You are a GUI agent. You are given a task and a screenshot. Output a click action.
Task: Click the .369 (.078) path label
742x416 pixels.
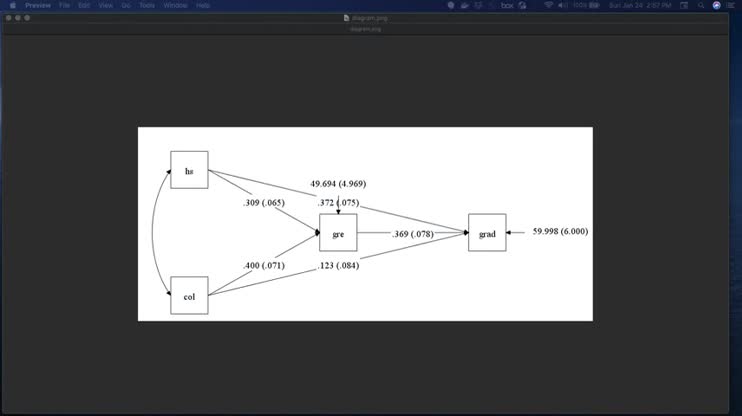[413, 234]
